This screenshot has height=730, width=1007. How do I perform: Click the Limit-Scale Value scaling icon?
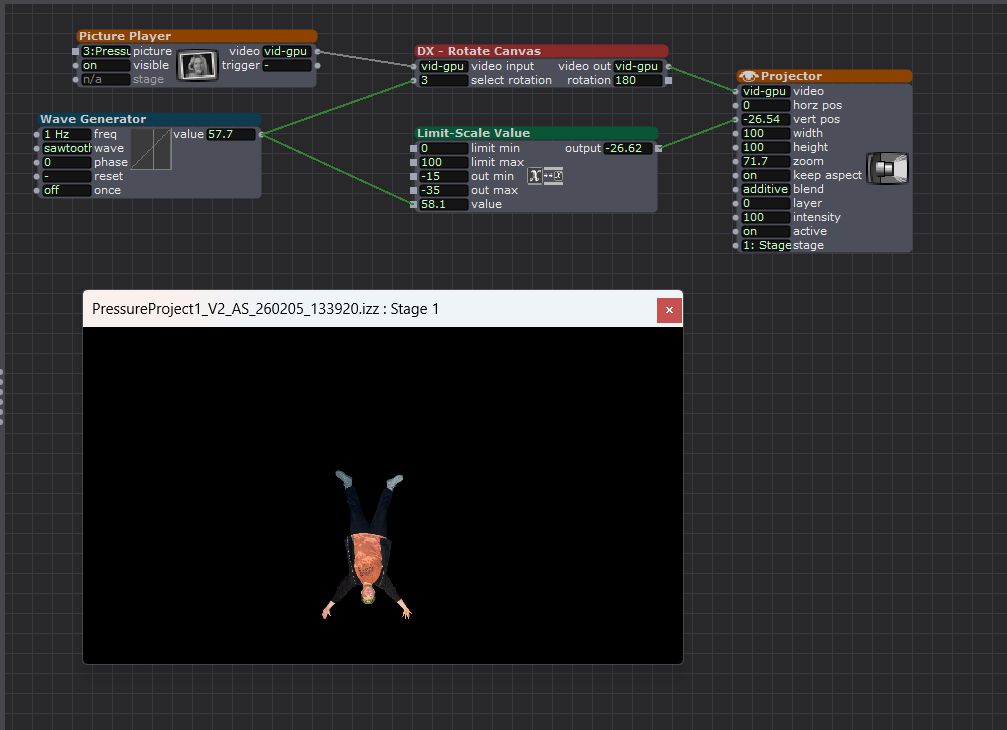point(545,176)
